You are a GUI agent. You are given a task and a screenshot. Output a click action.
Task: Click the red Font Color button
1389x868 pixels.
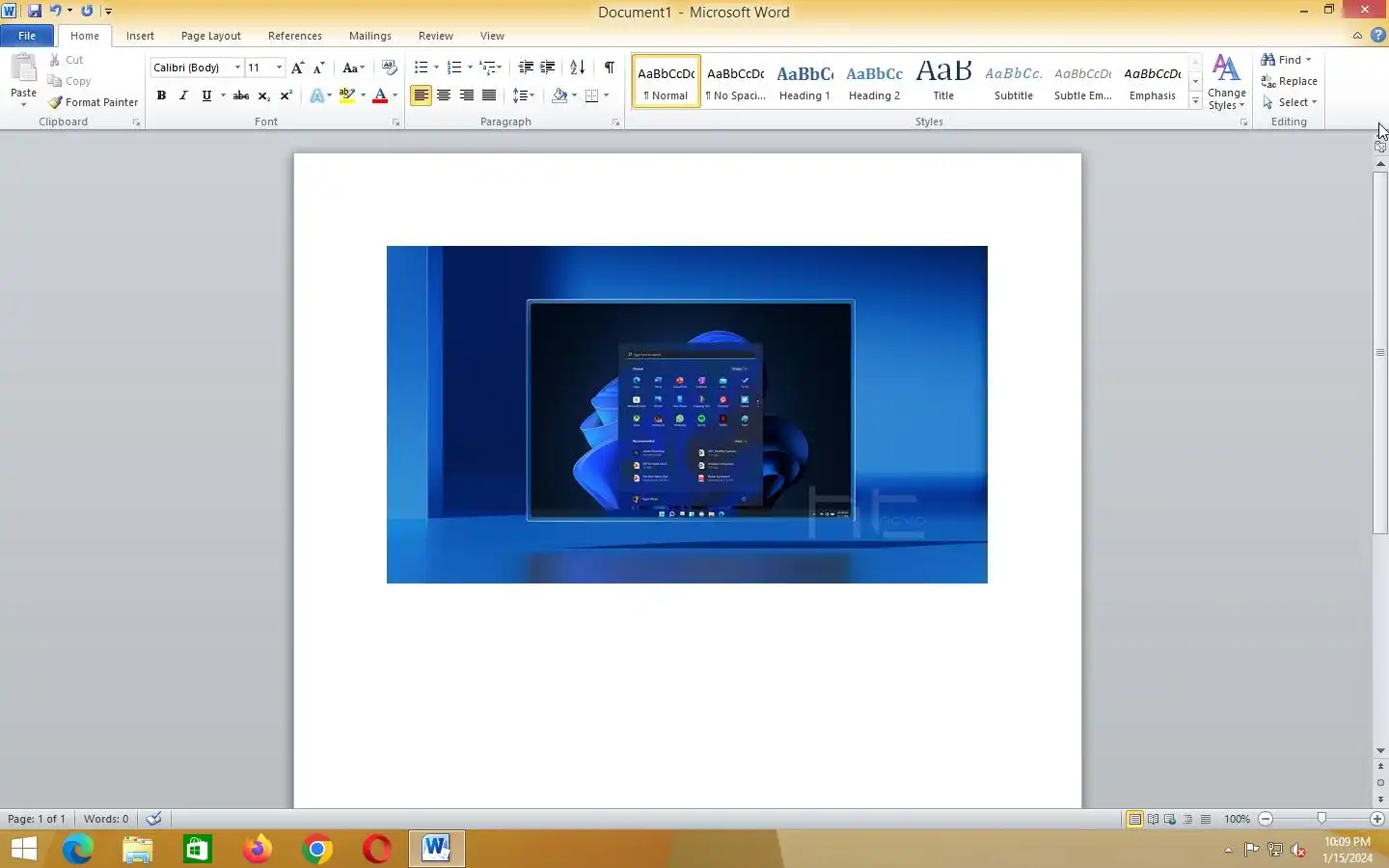pos(380,95)
